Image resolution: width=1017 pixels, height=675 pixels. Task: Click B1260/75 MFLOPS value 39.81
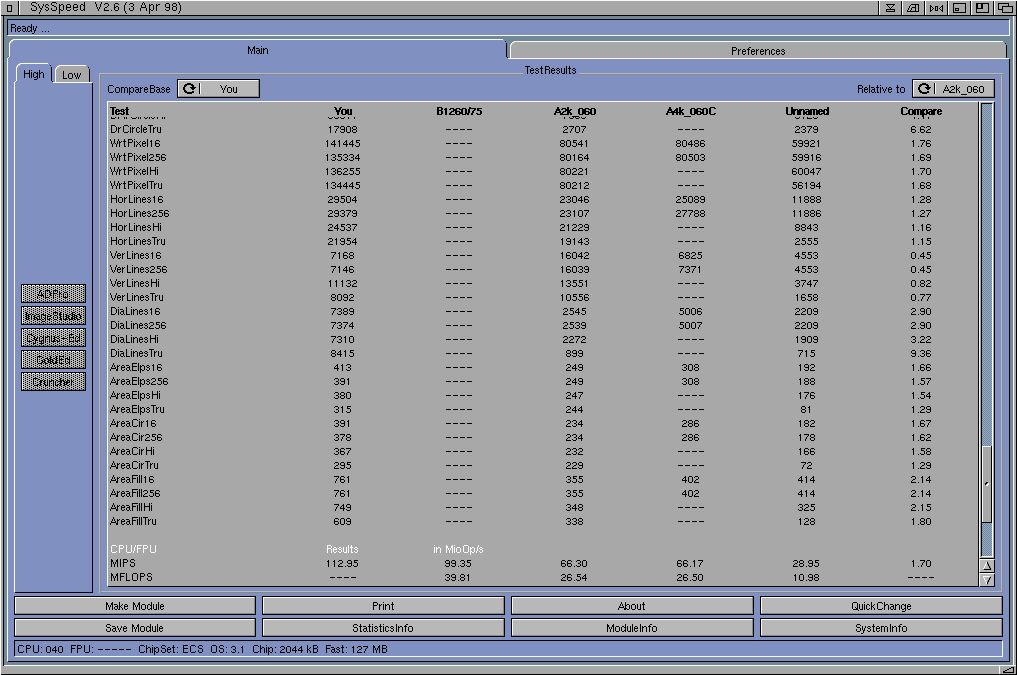click(458, 577)
